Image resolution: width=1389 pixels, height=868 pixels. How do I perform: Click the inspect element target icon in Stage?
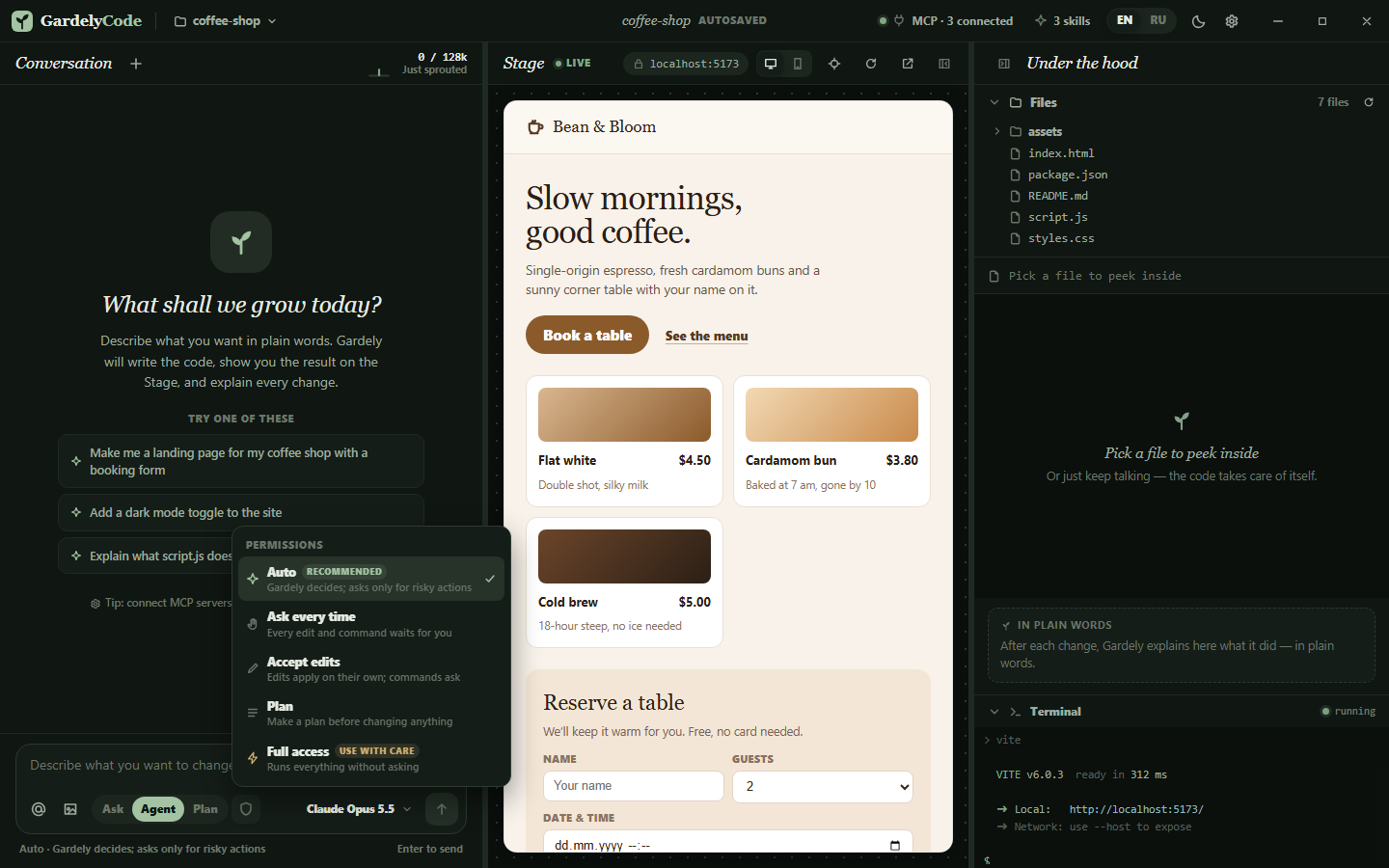point(834,64)
